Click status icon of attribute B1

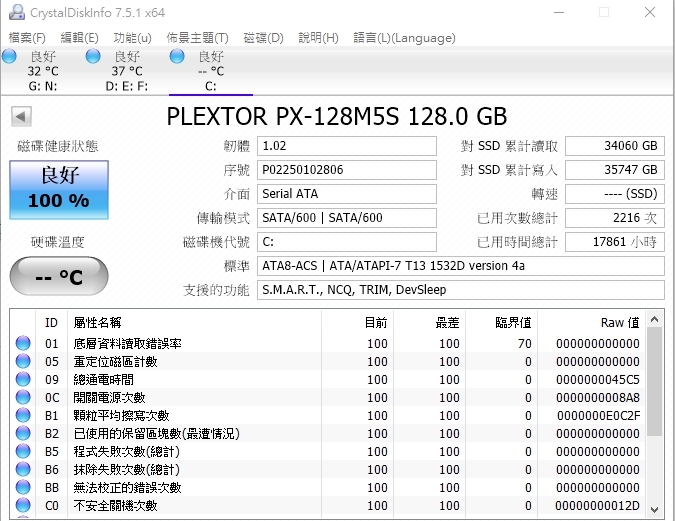point(23,416)
